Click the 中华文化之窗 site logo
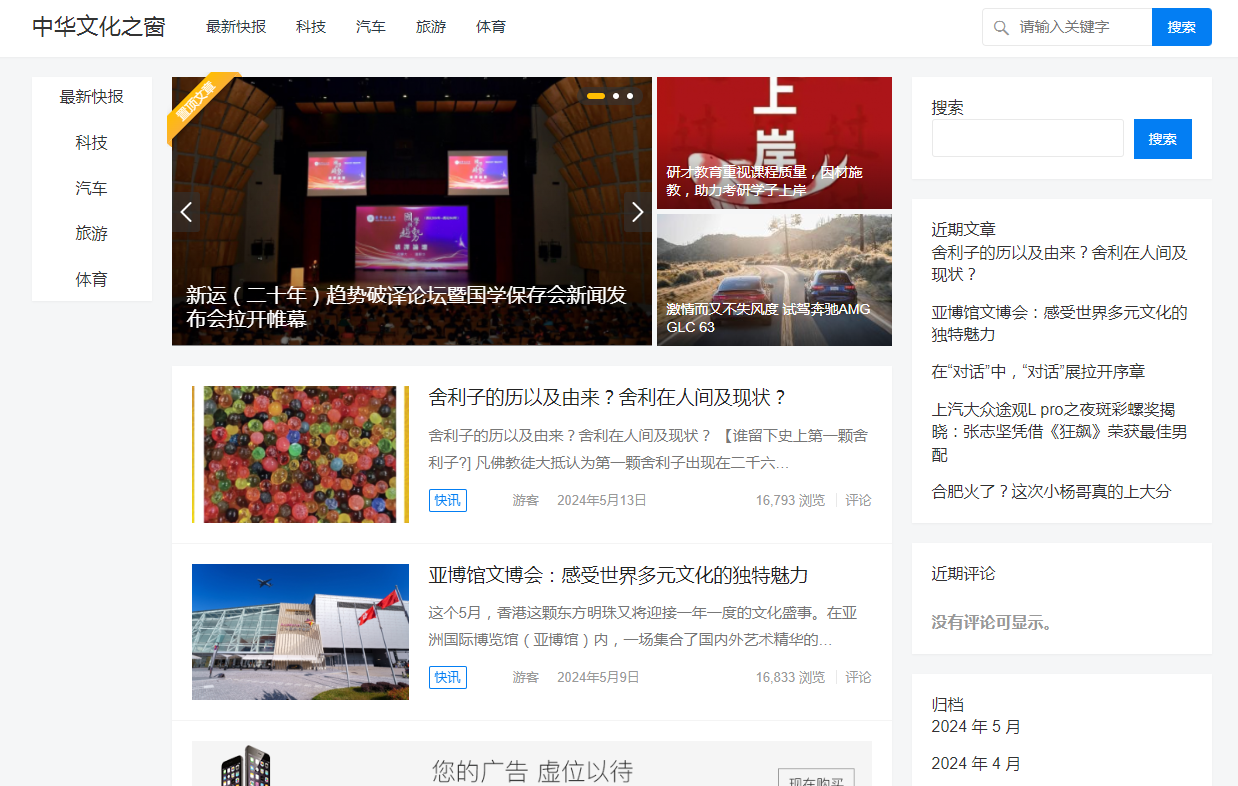Screen dimensions: 1238x786 click(x=98, y=27)
